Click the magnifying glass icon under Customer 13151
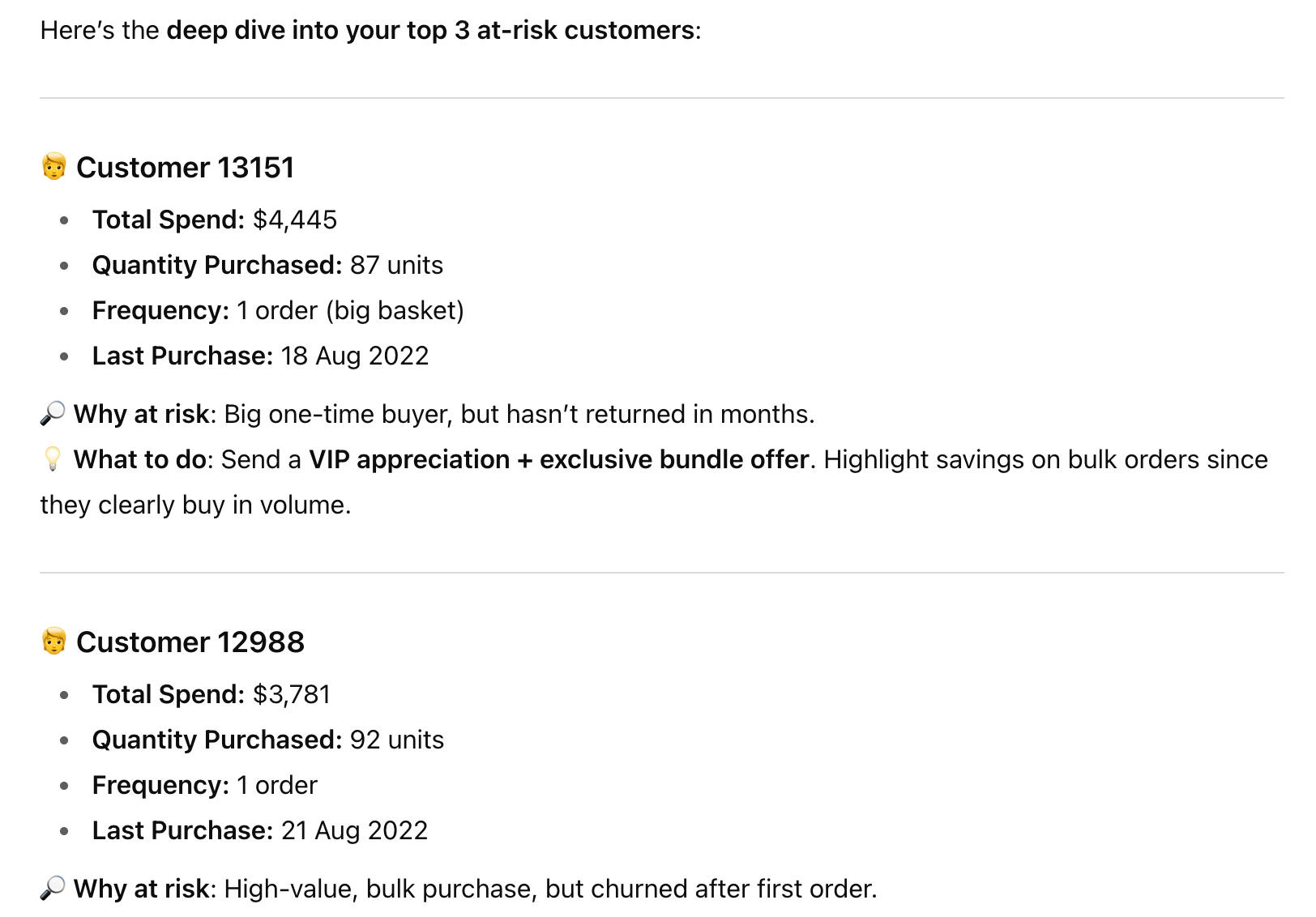 53,414
